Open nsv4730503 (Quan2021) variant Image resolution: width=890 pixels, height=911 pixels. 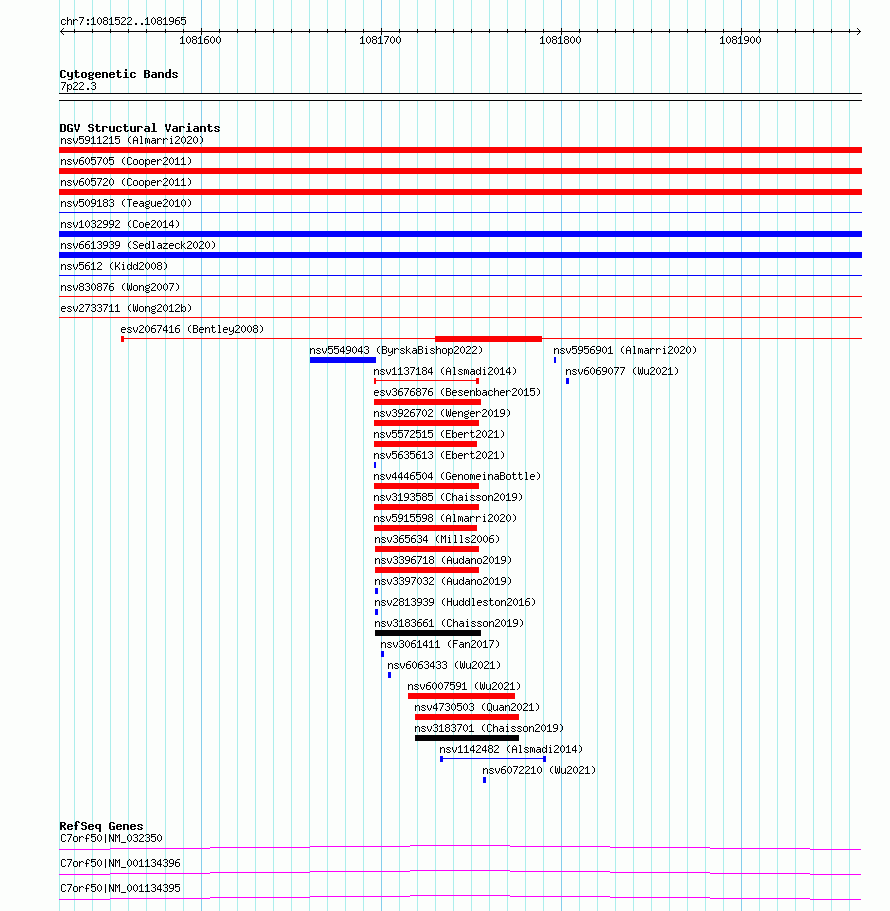click(477, 707)
